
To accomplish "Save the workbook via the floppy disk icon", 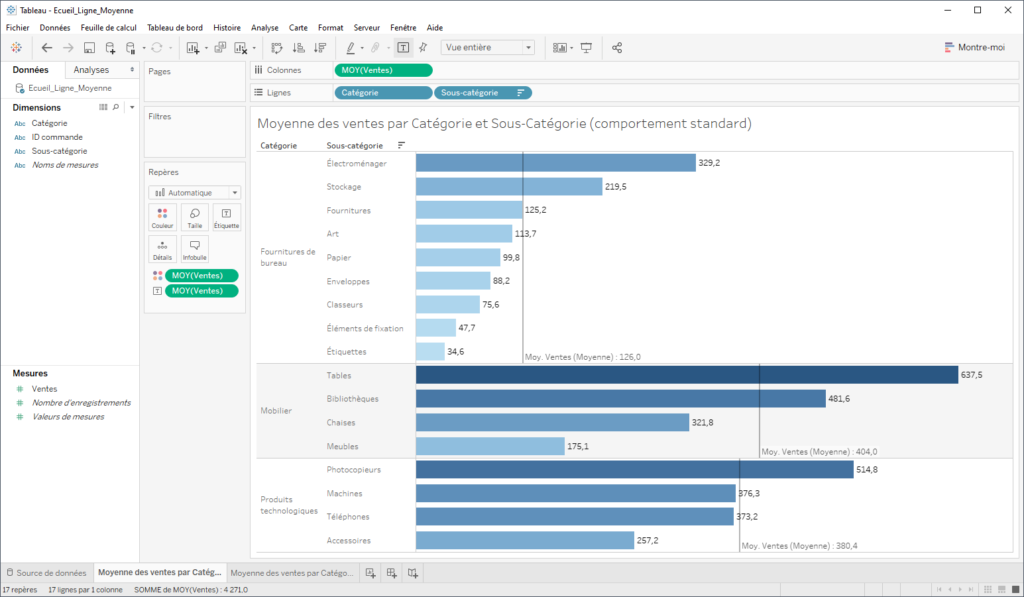I will tap(89, 48).
